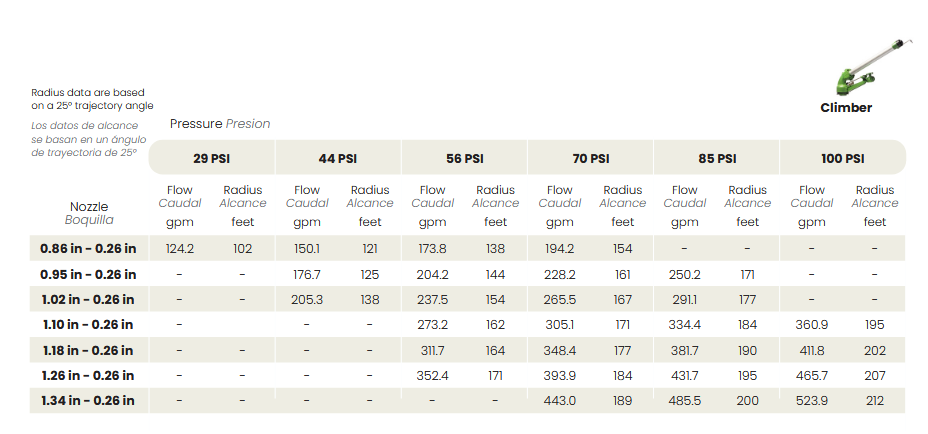Click the 1.26 in - 0.26 in nozzle row
This screenshot has height=434, width=928.
[x=88, y=375]
